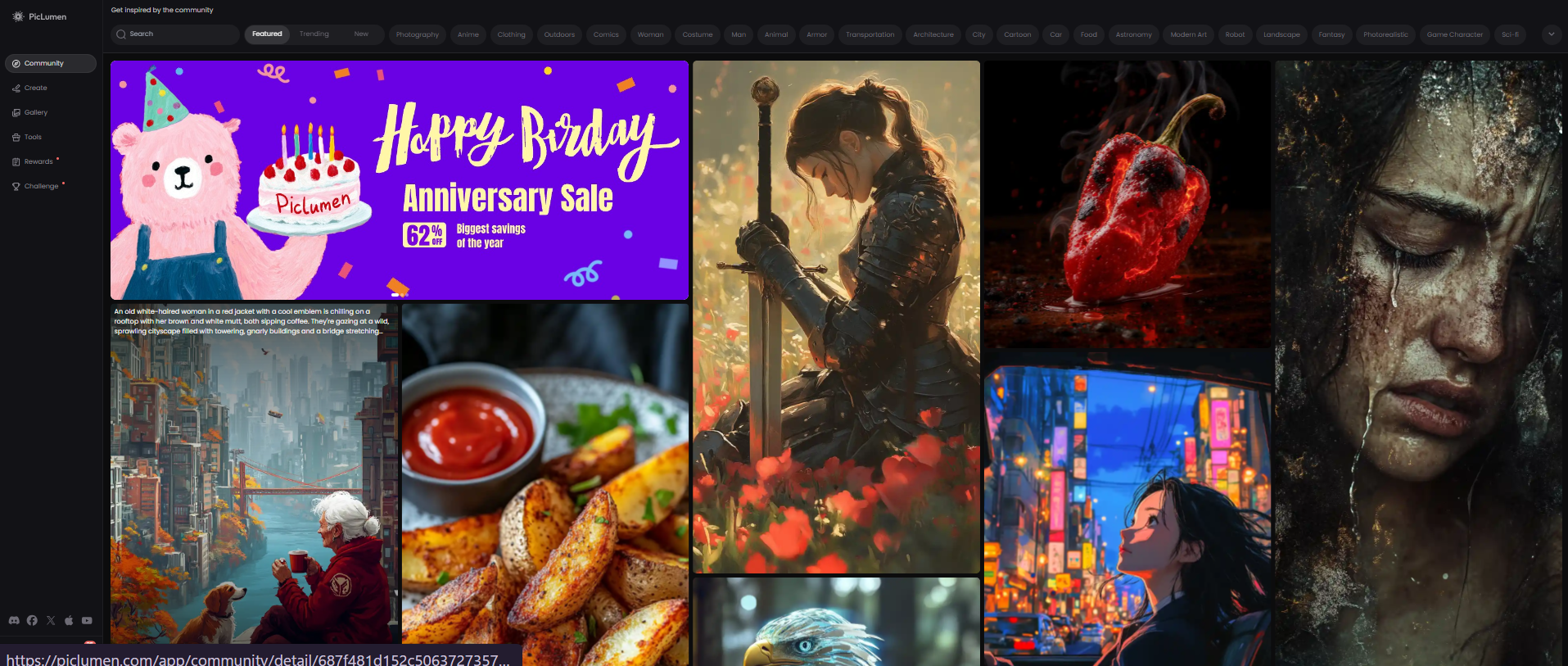The height and width of the screenshot is (666, 1568).
Task: Filter by Car category
Action: coord(1055,34)
